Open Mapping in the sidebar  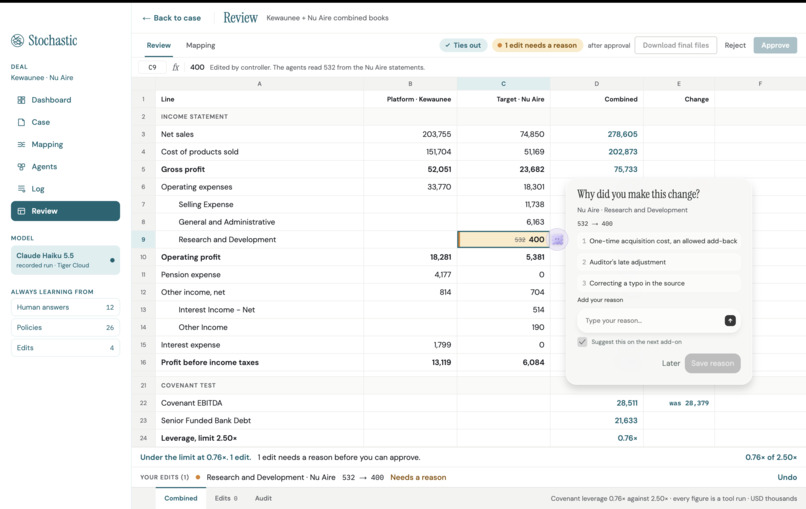coord(65,144)
